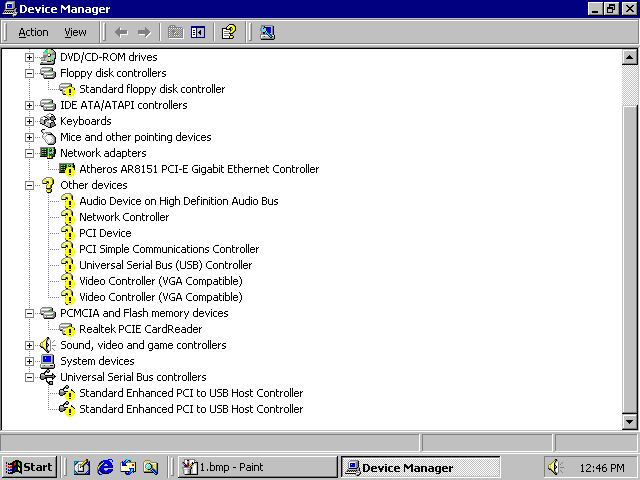The height and width of the screenshot is (480, 640).
Task: Click the Other devices question mark icon
Action: (48, 185)
